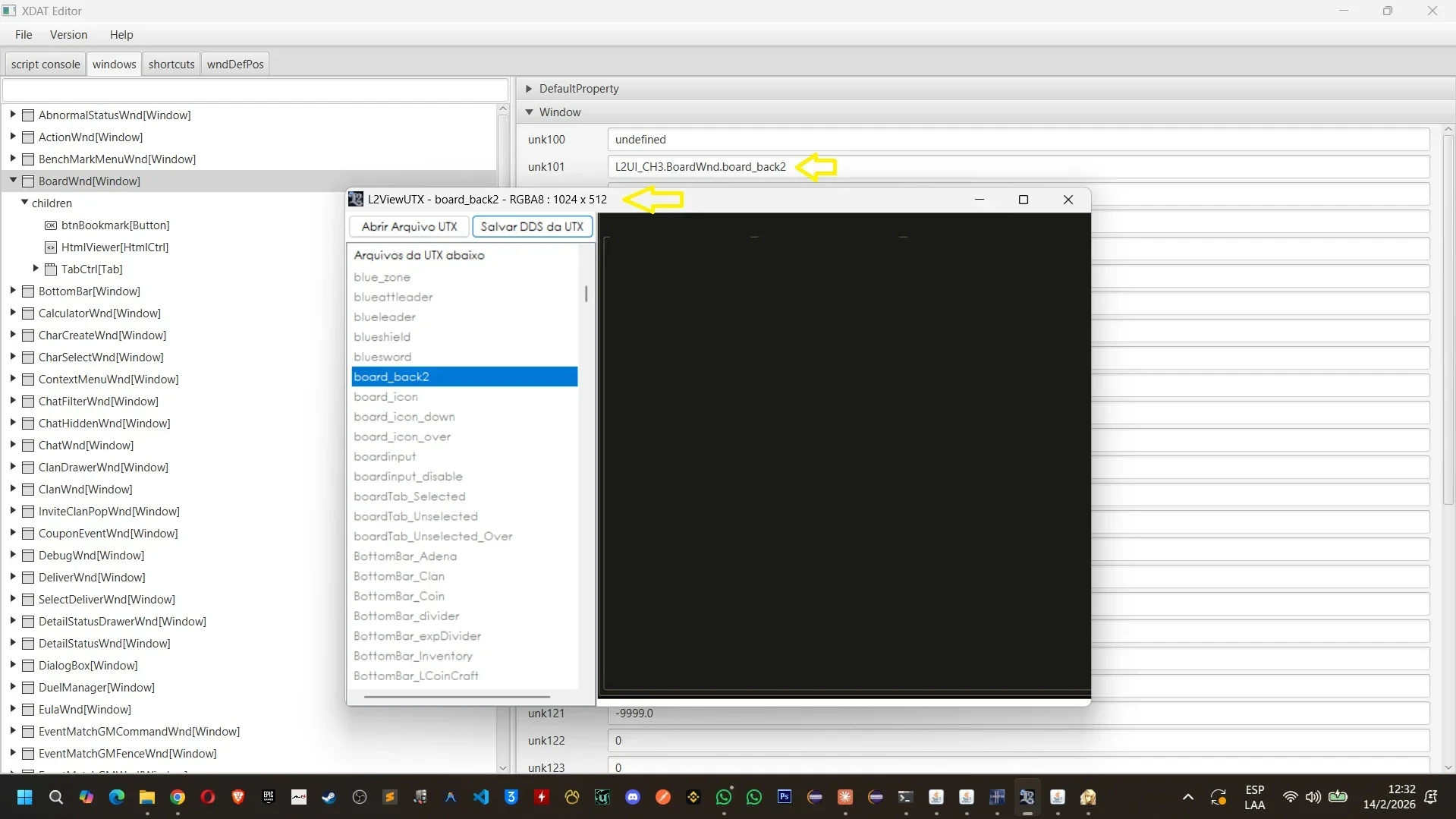Open File Explorer from taskbar

tap(147, 797)
